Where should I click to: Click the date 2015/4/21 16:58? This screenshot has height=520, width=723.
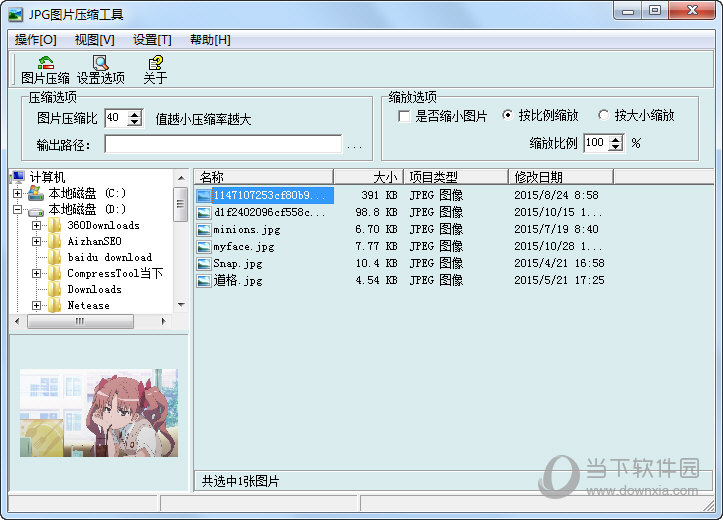[x=559, y=263]
